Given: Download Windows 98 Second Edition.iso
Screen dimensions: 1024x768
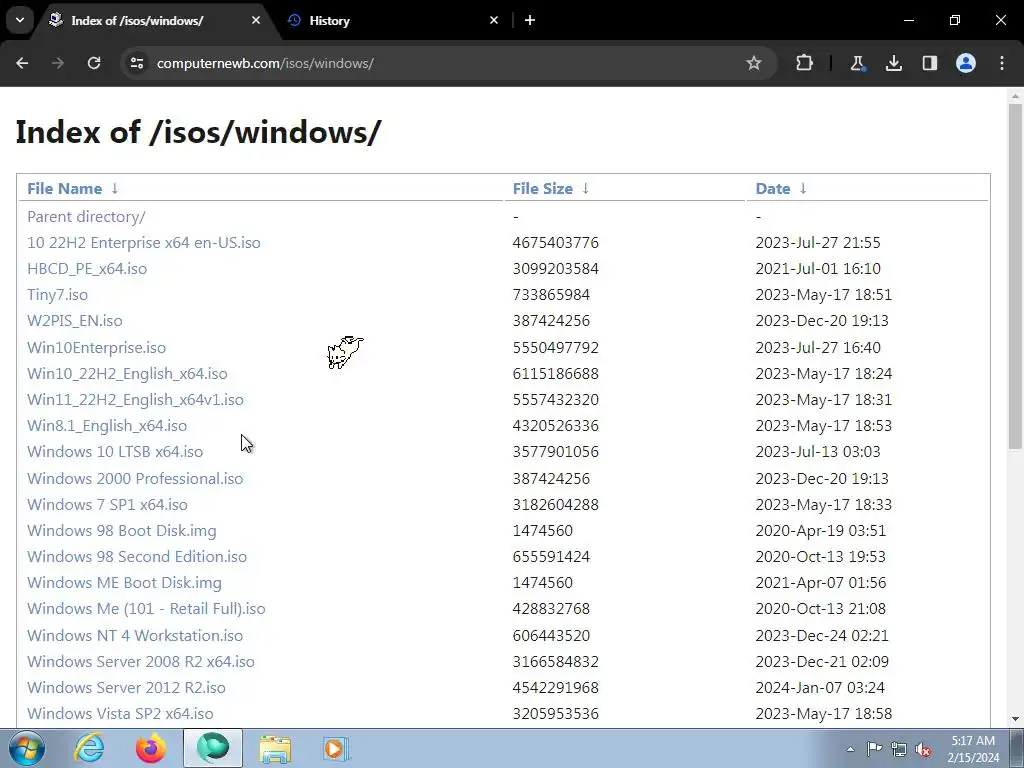Looking at the screenshot, I should [x=137, y=557].
